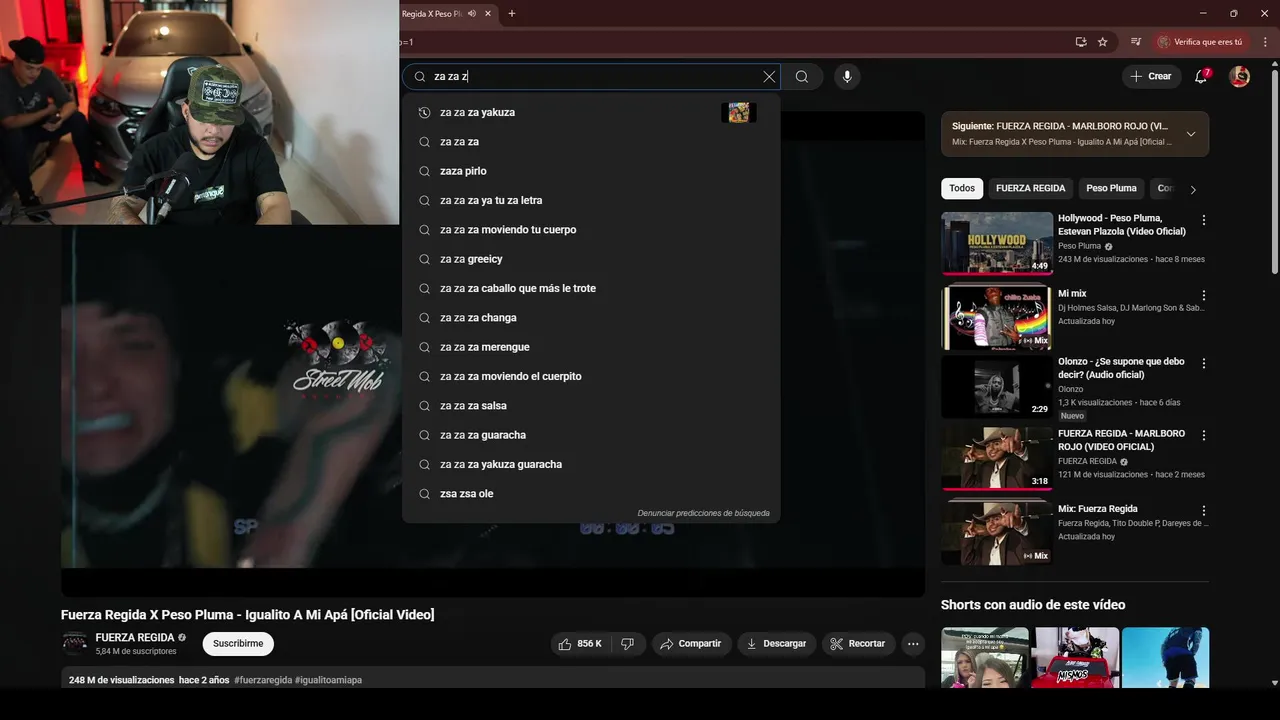Click Verifica que eres tú profile chip
This screenshot has height=720, width=1280.
(x=1201, y=42)
